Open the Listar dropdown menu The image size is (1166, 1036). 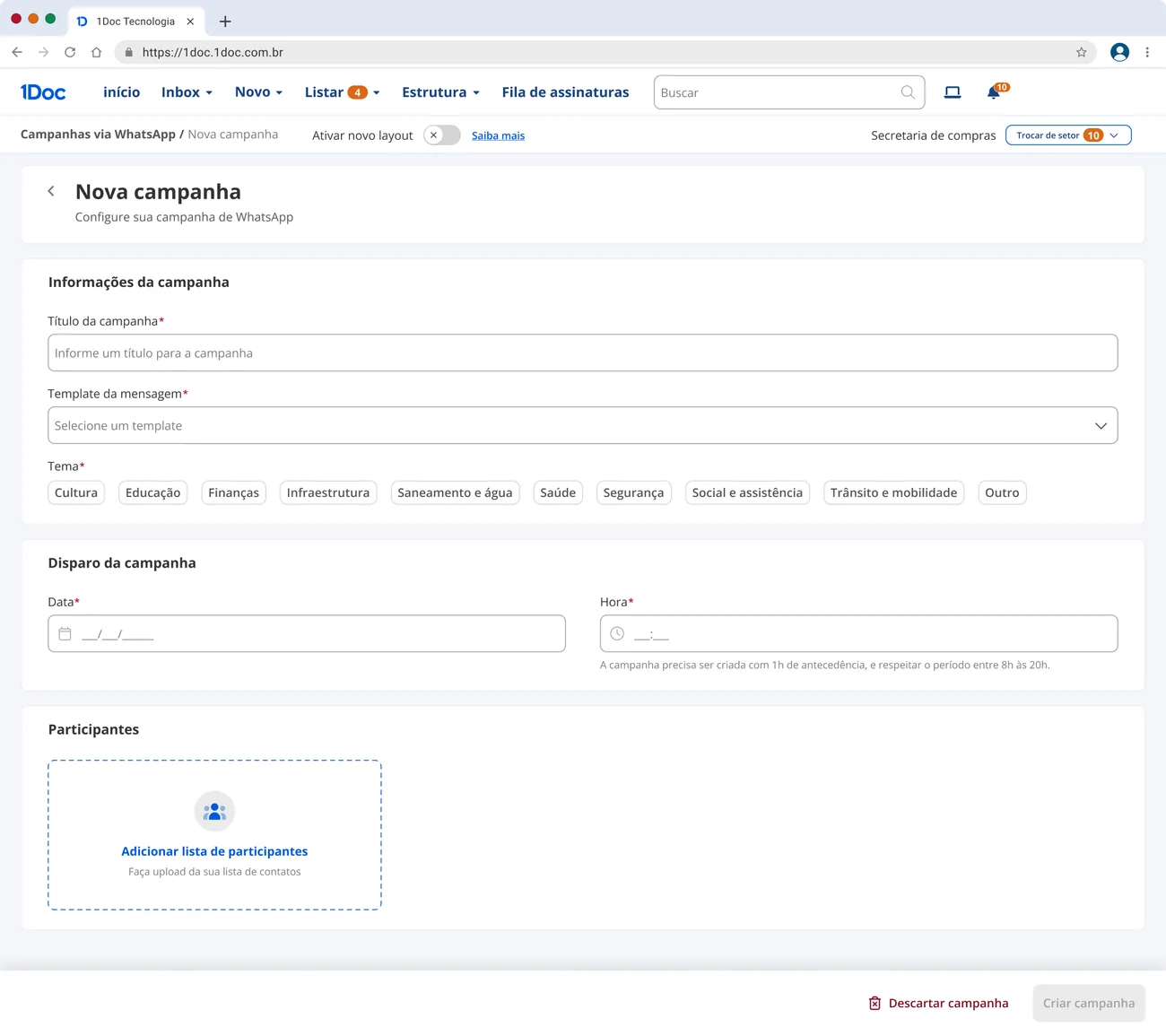[x=343, y=92]
